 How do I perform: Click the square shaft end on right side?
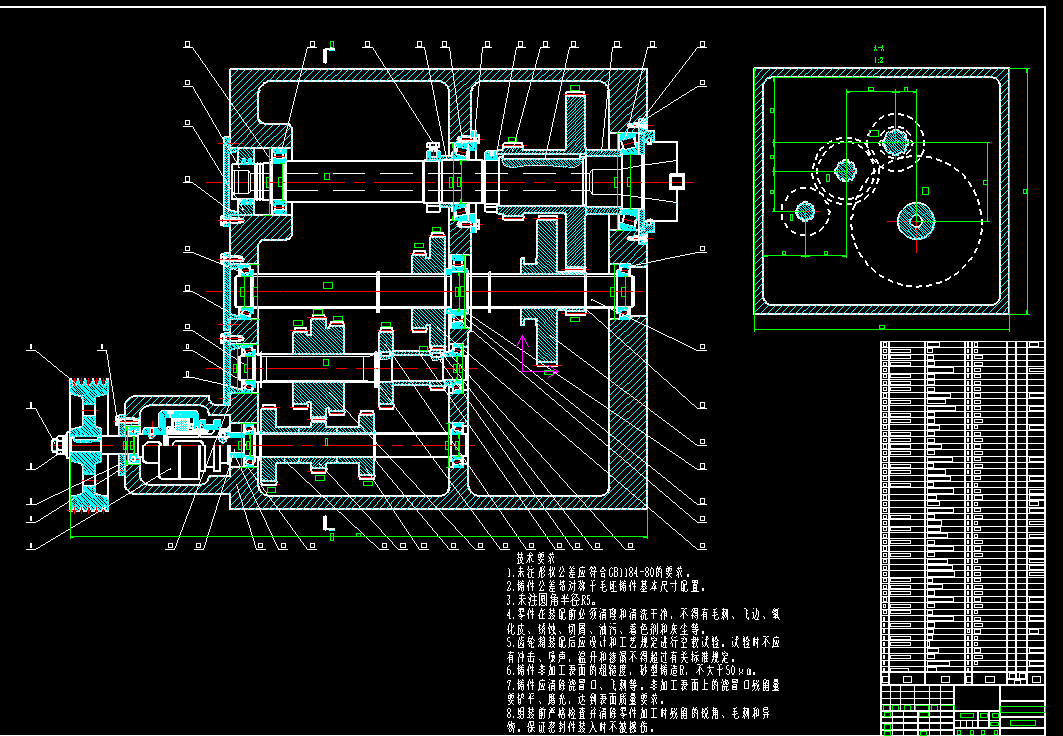coord(676,181)
